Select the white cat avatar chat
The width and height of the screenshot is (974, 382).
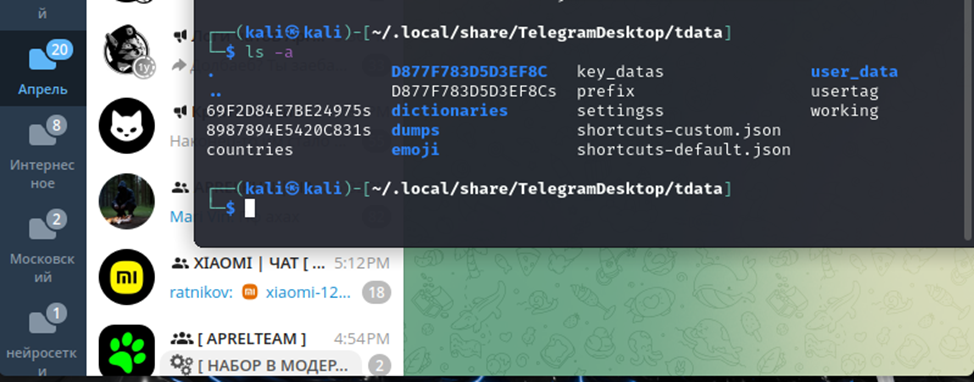127,125
